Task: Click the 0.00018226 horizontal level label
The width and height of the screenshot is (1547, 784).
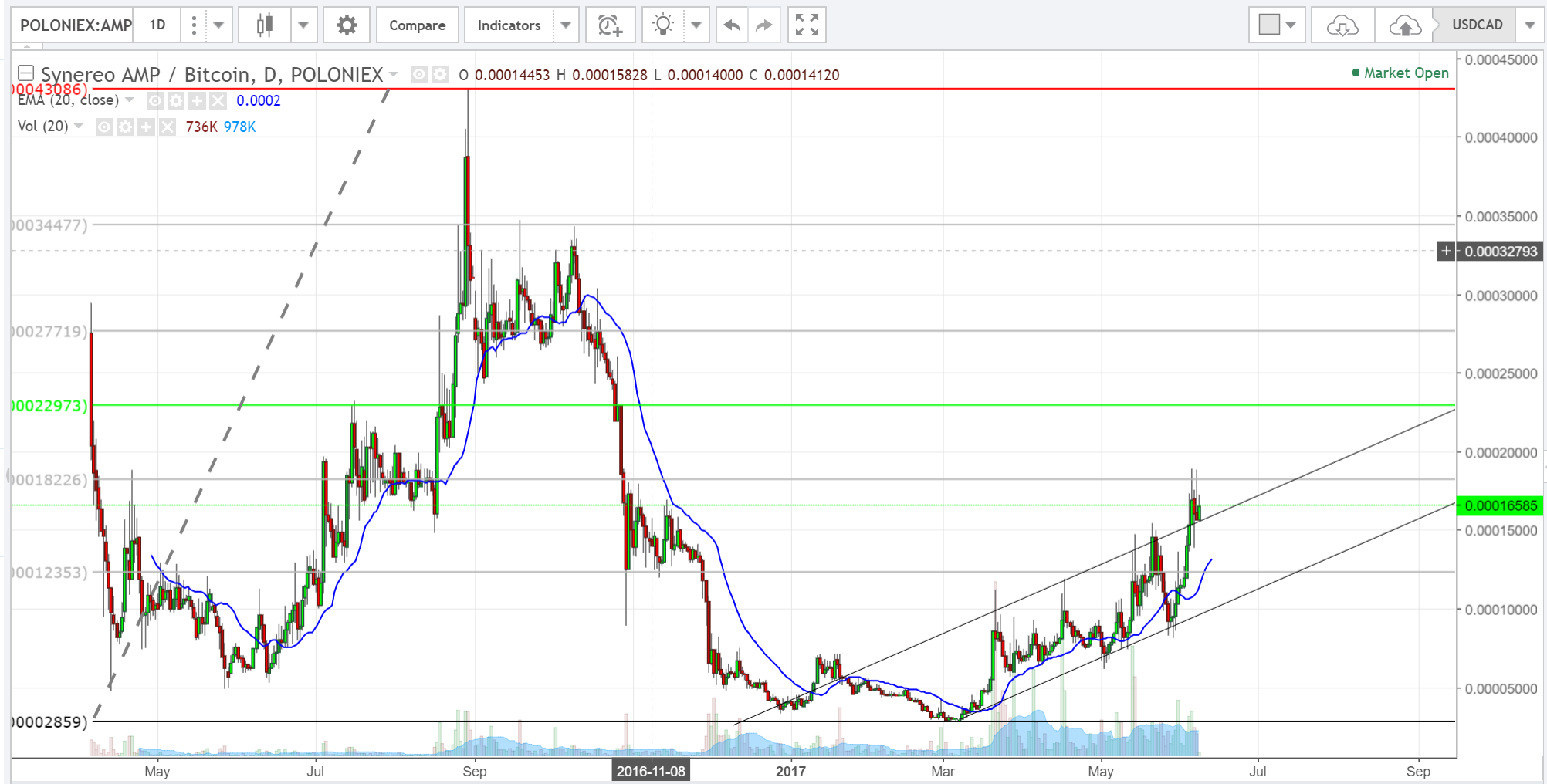Action: (50, 479)
